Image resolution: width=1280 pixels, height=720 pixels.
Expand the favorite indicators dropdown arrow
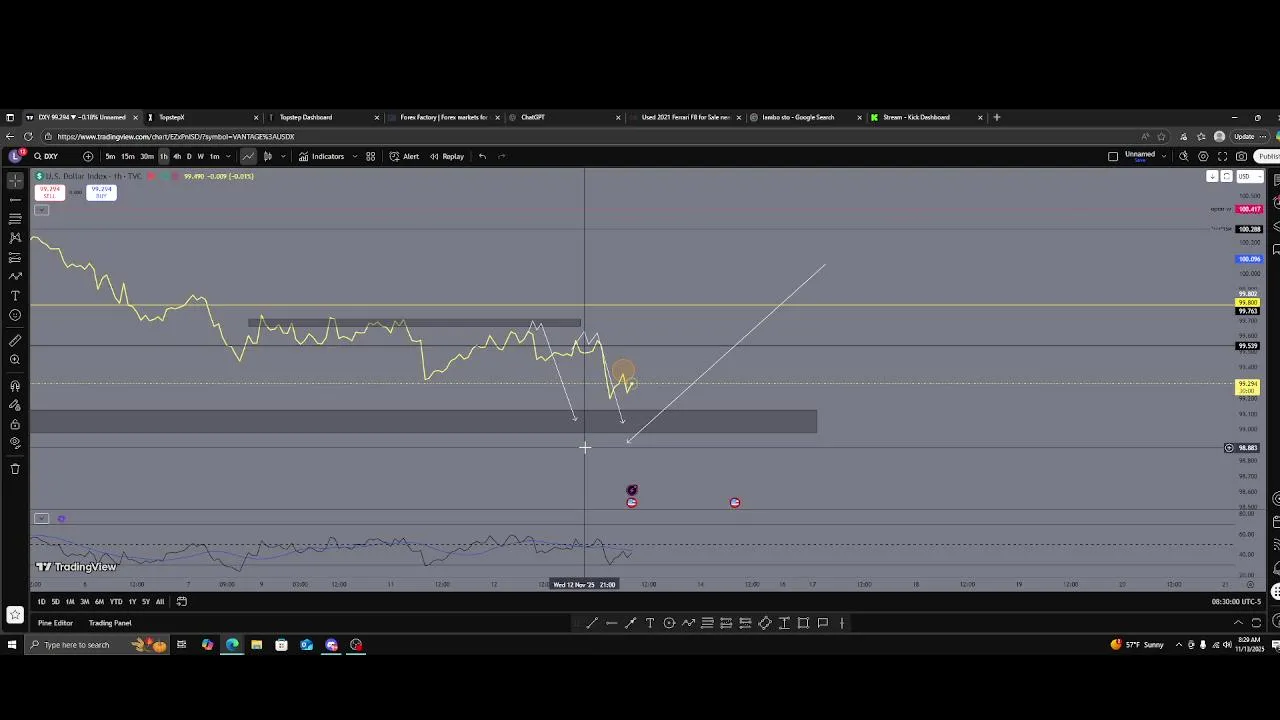(354, 156)
